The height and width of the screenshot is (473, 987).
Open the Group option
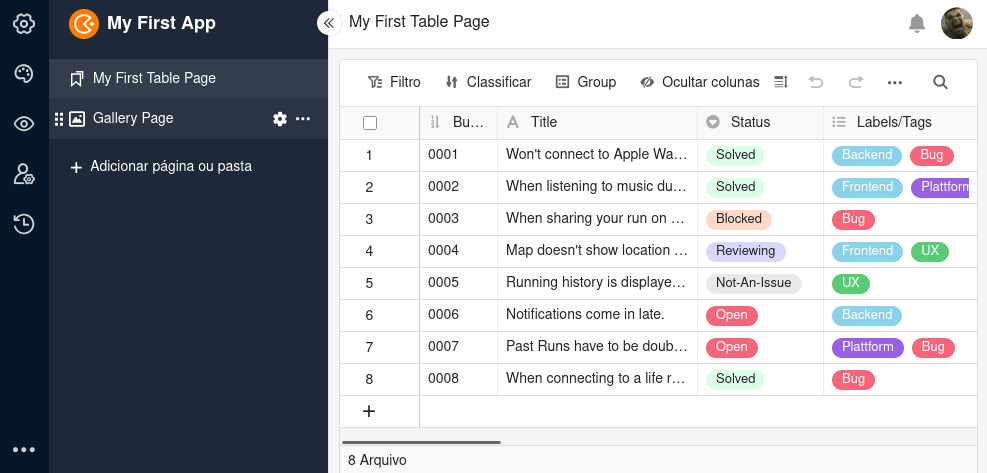586,82
